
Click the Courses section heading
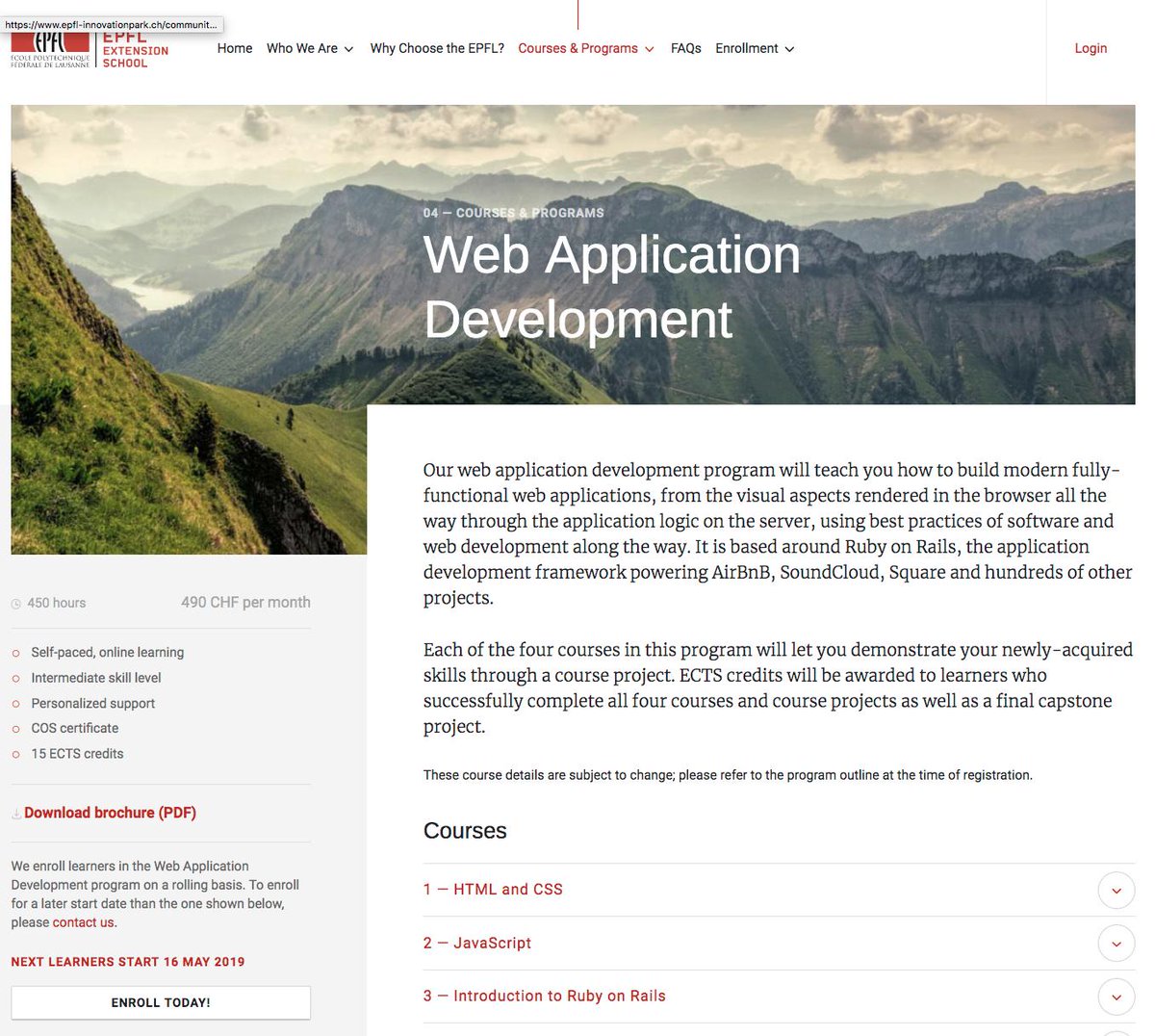point(465,831)
